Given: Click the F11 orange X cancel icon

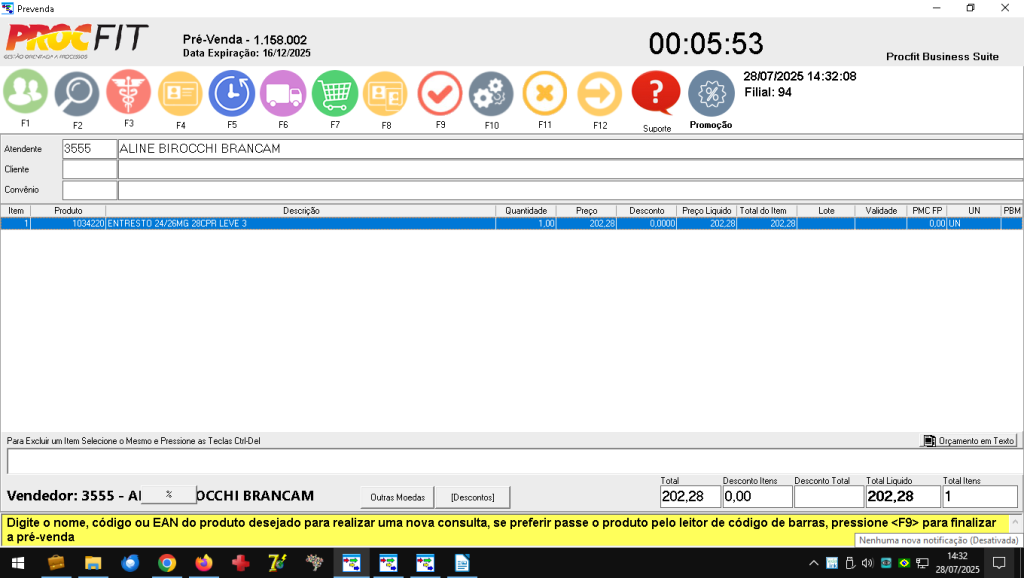Looking at the screenshot, I should click(545, 94).
